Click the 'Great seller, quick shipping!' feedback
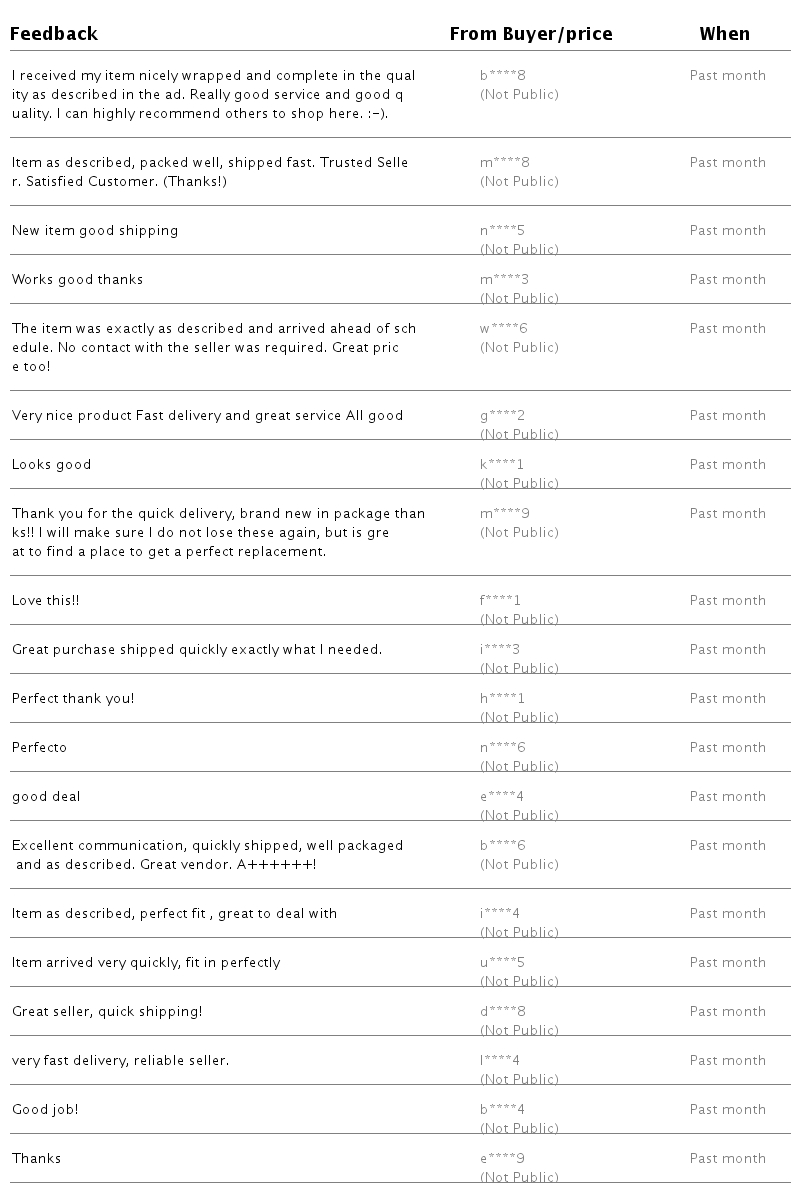The height and width of the screenshot is (1183, 800). coord(107,1011)
